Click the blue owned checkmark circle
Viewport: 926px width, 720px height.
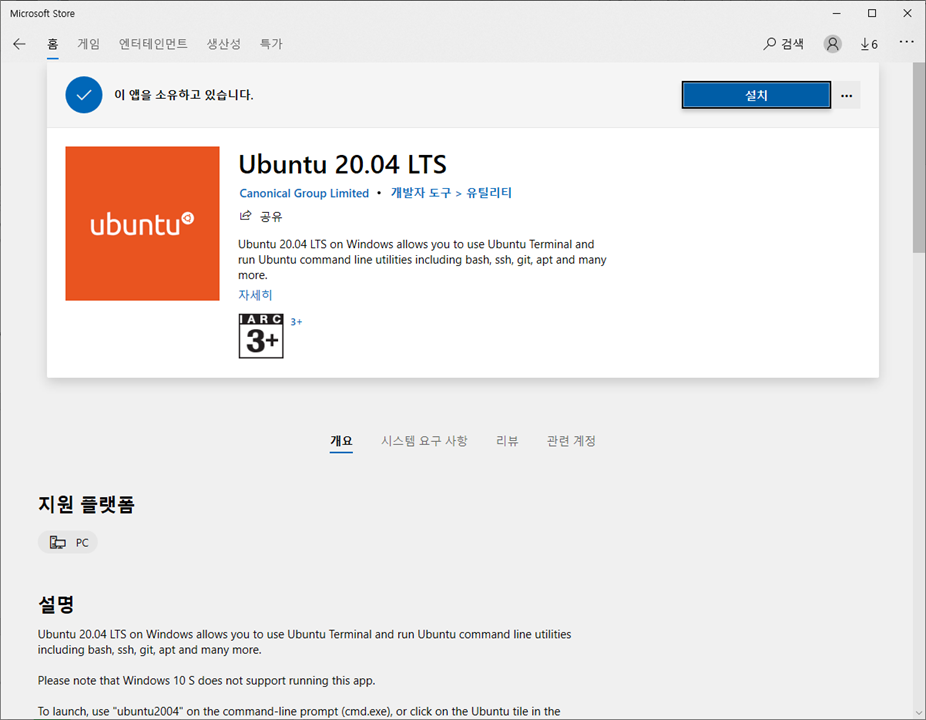click(84, 95)
